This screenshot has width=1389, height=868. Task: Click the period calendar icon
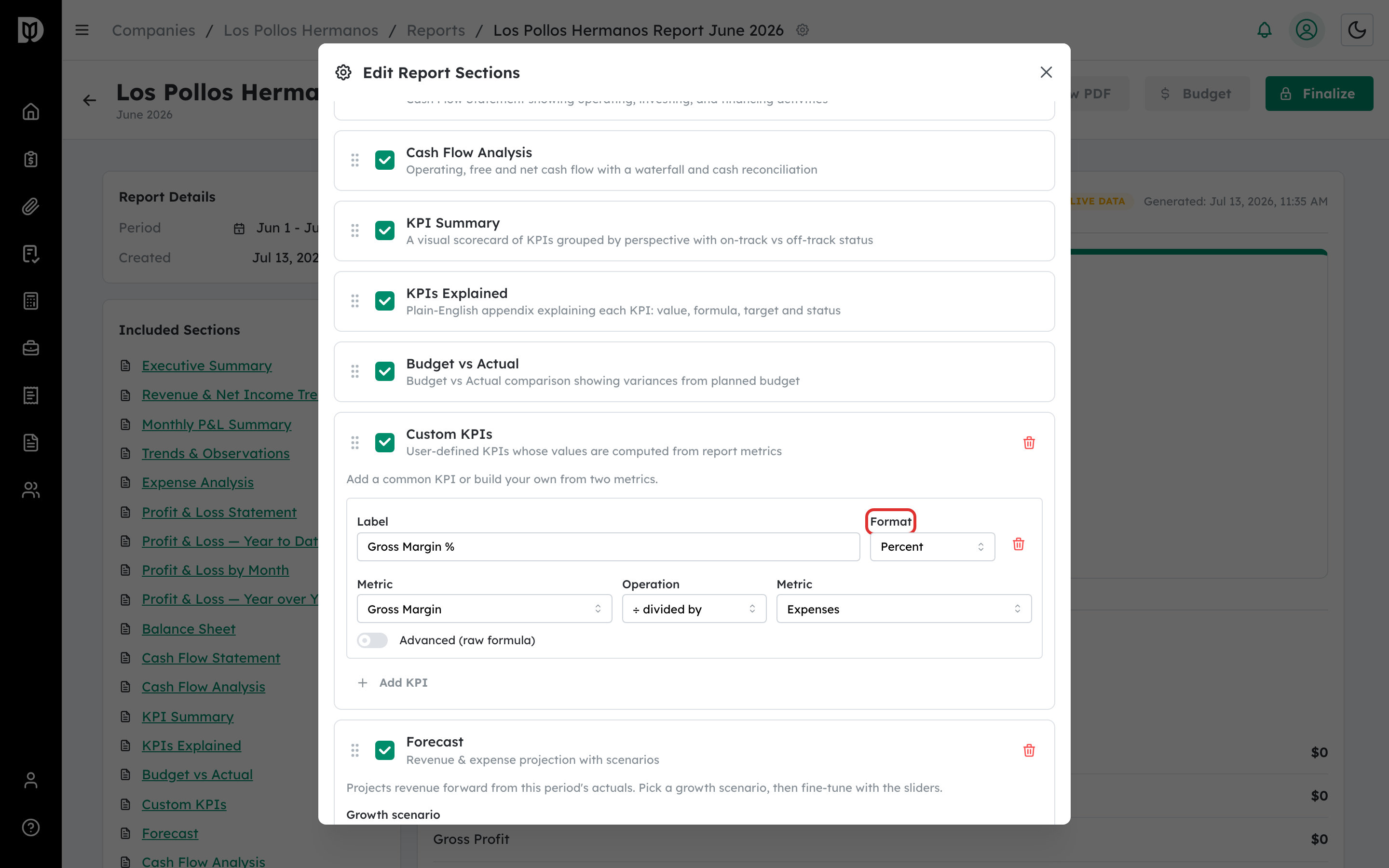pyautogui.click(x=239, y=229)
